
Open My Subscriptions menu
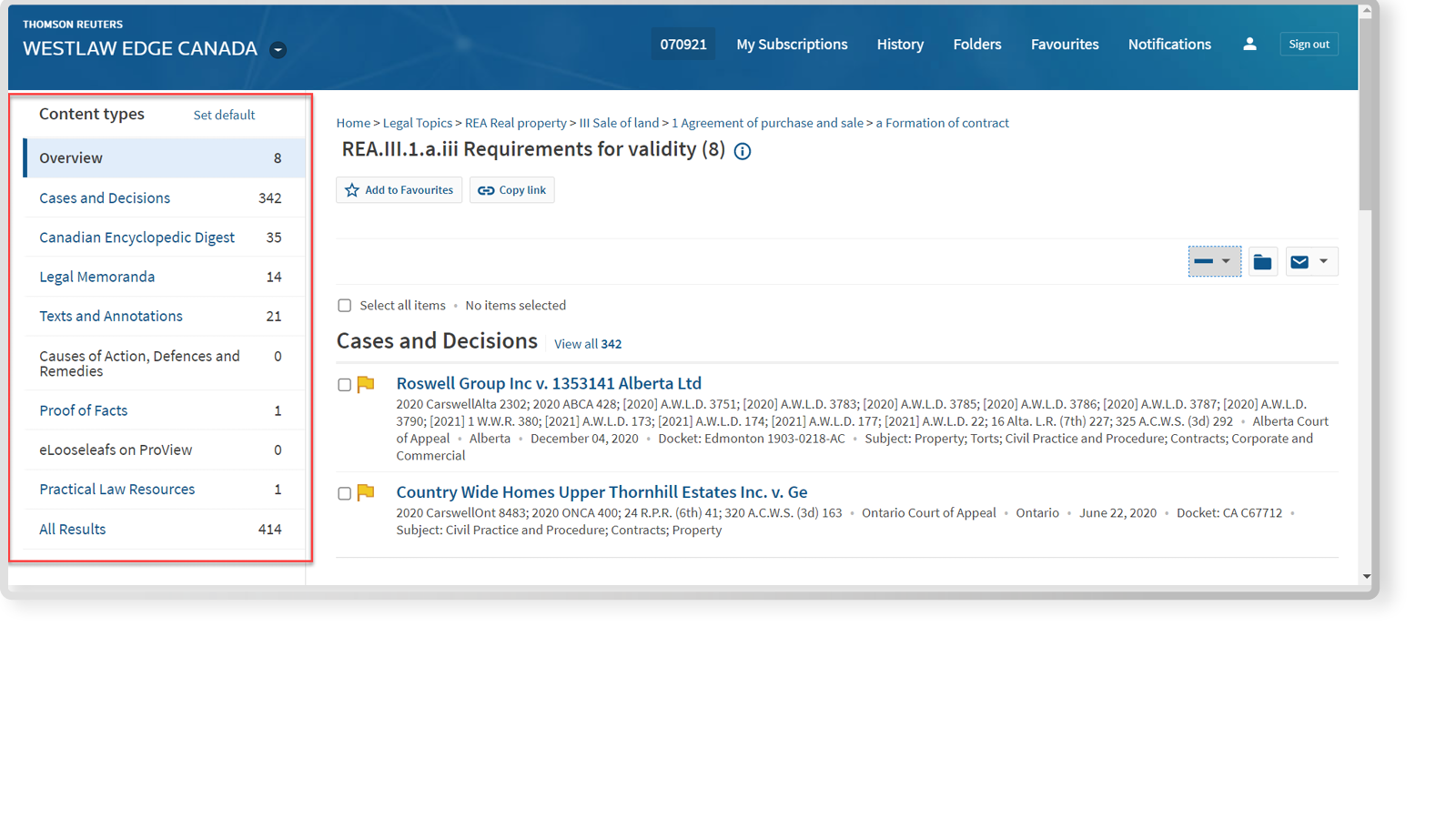click(792, 44)
